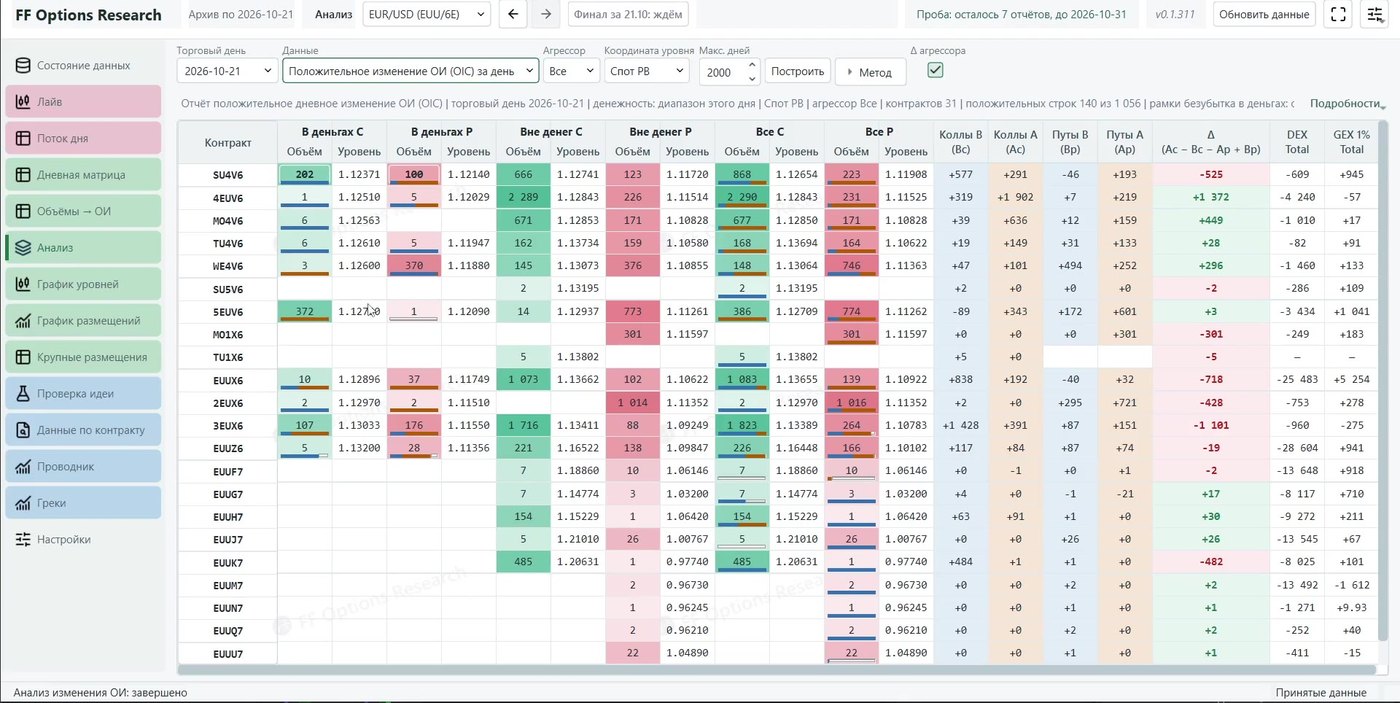Open the Состояние данных database icon
The height and width of the screenshot is (703, 1400).
coord(22,65)
